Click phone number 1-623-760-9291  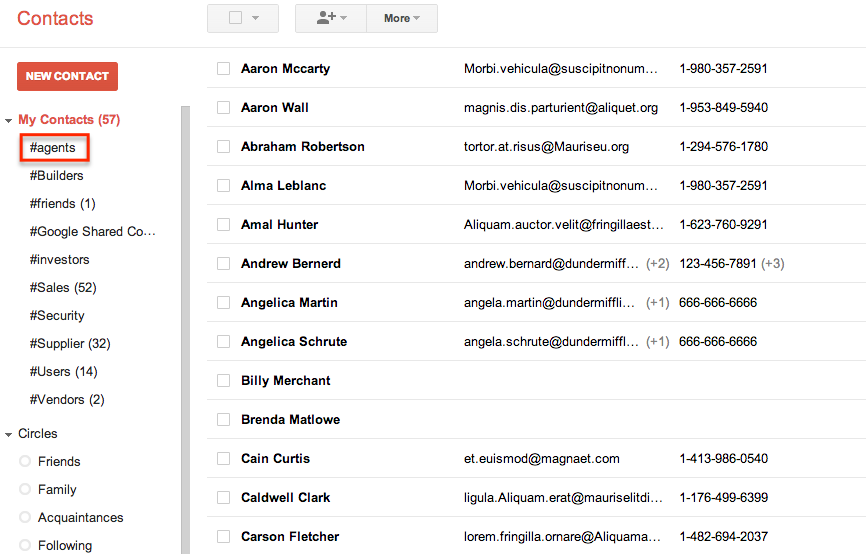[x=723, y=224]
